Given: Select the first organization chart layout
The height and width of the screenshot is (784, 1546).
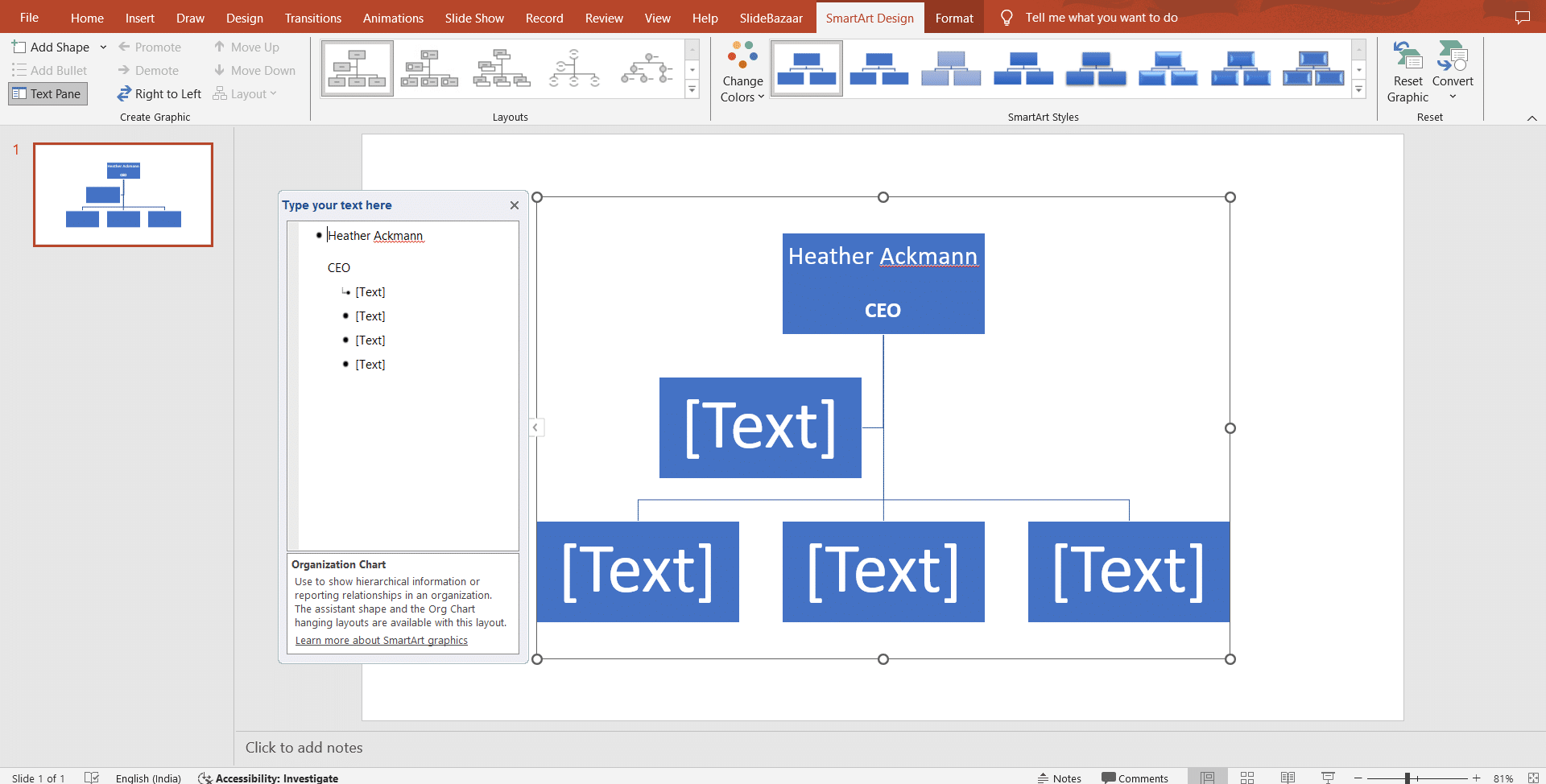Looking at the screenshot, I should click(357, 68).
